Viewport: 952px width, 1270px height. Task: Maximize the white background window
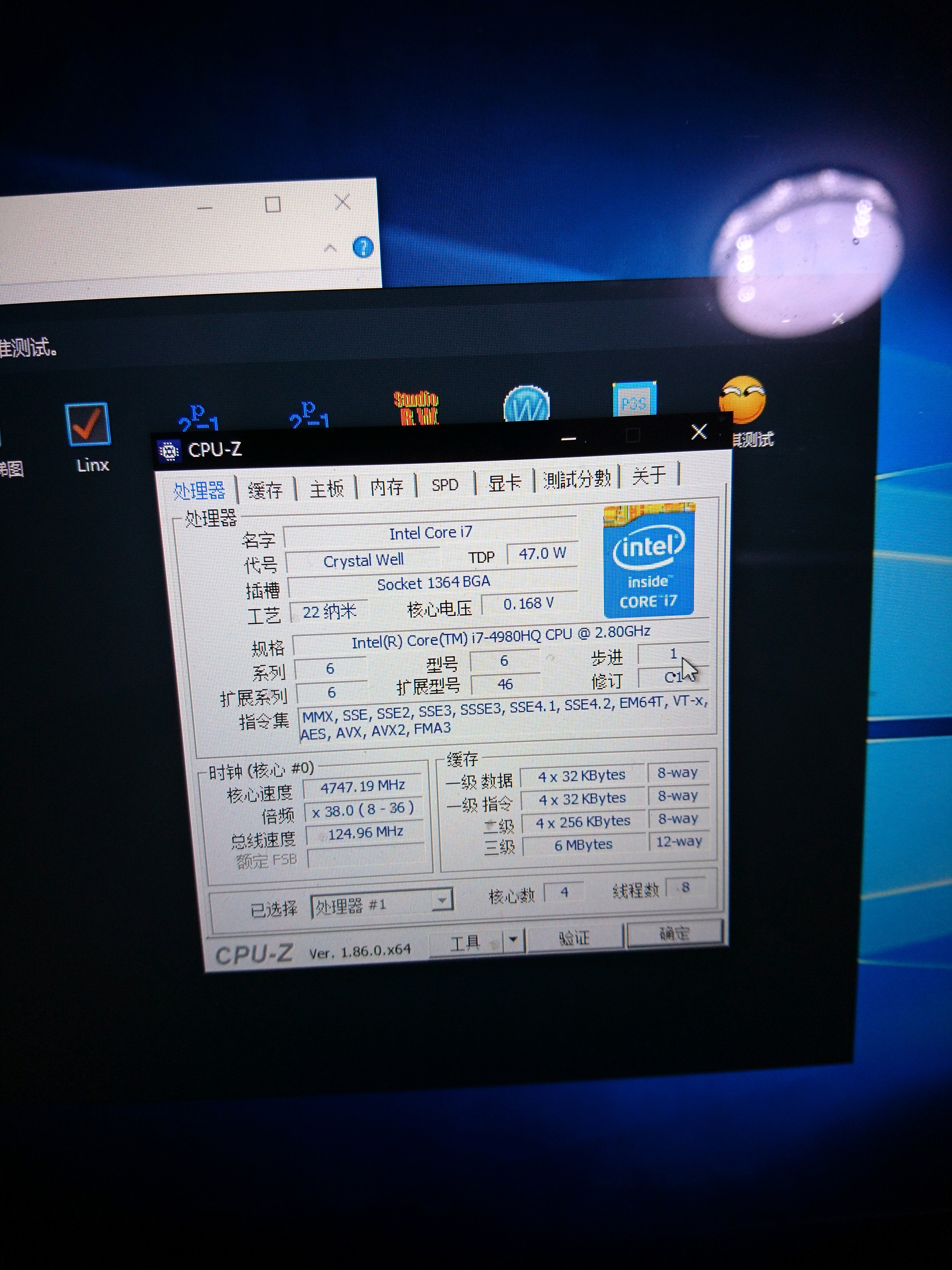(x=273, y=204)
